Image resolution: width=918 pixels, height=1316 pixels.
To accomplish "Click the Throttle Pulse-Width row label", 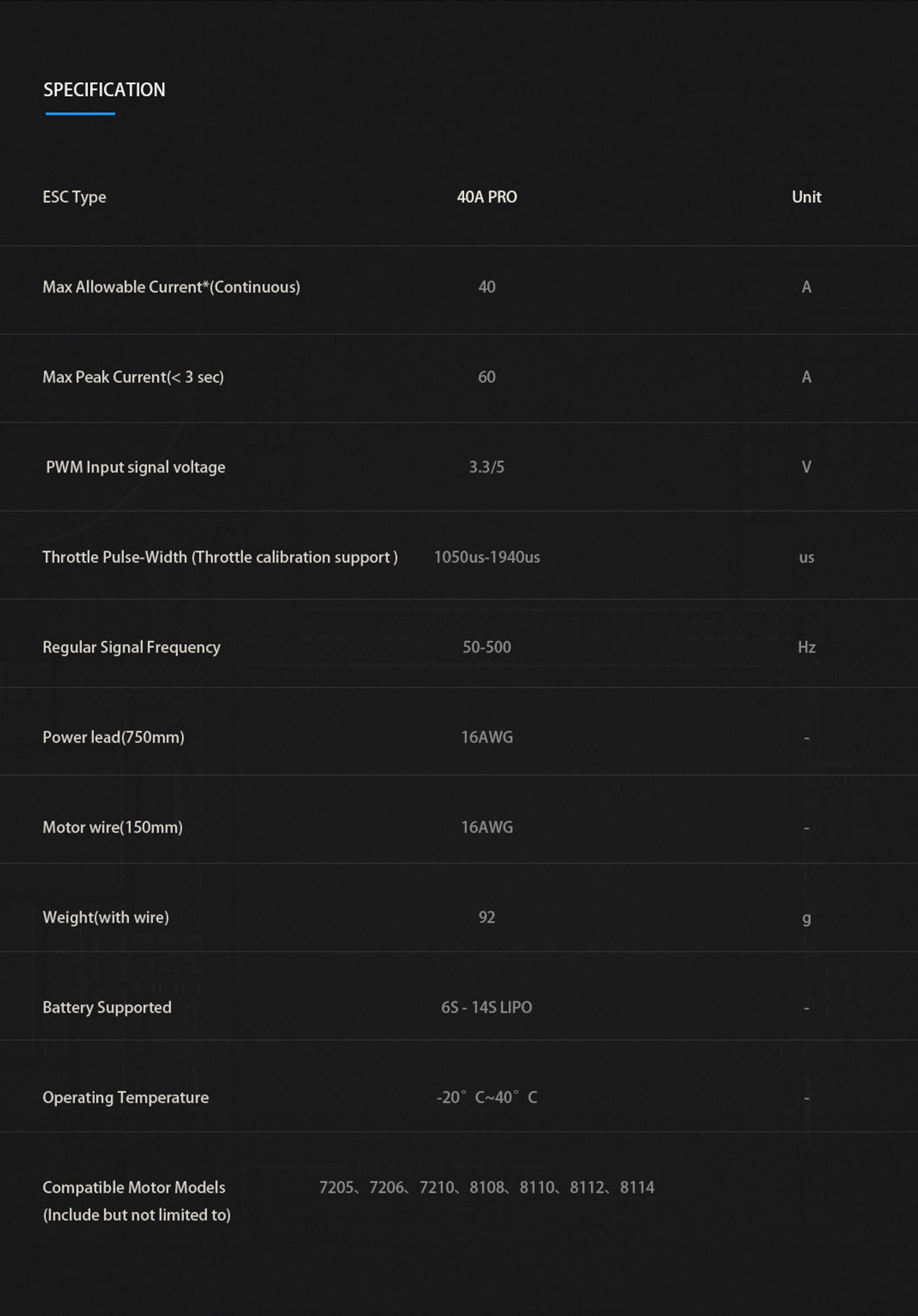I will point(220,557).
